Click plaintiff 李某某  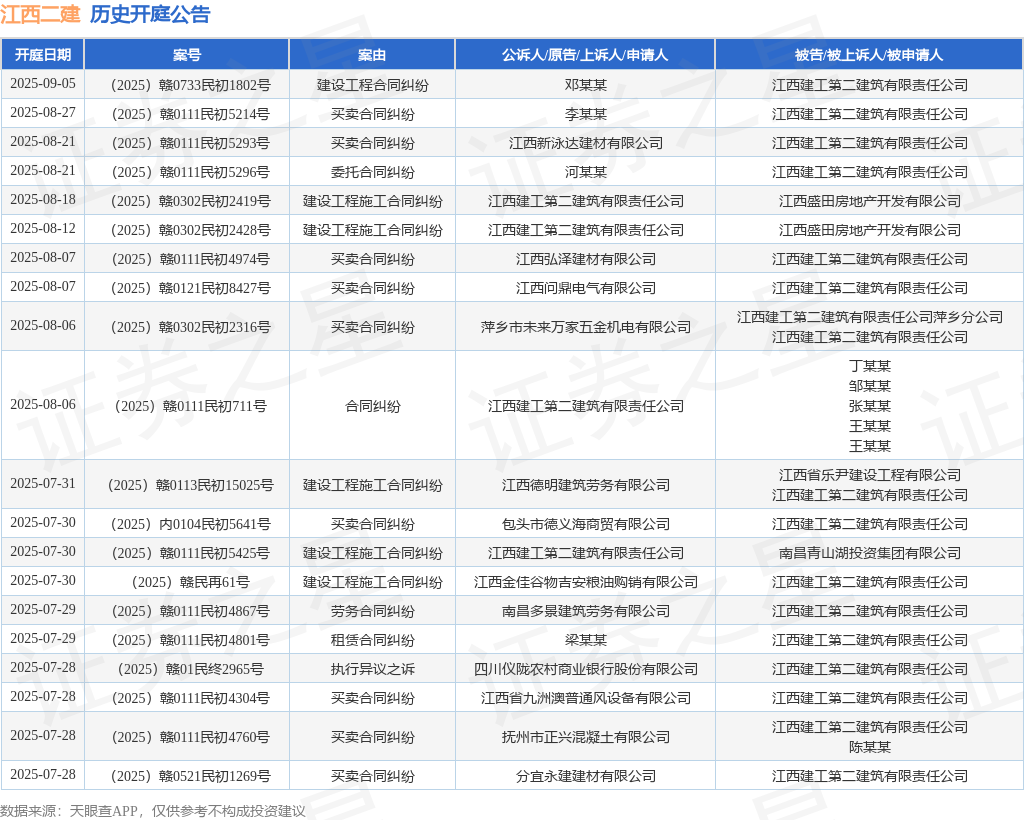[x=586, y=114]
